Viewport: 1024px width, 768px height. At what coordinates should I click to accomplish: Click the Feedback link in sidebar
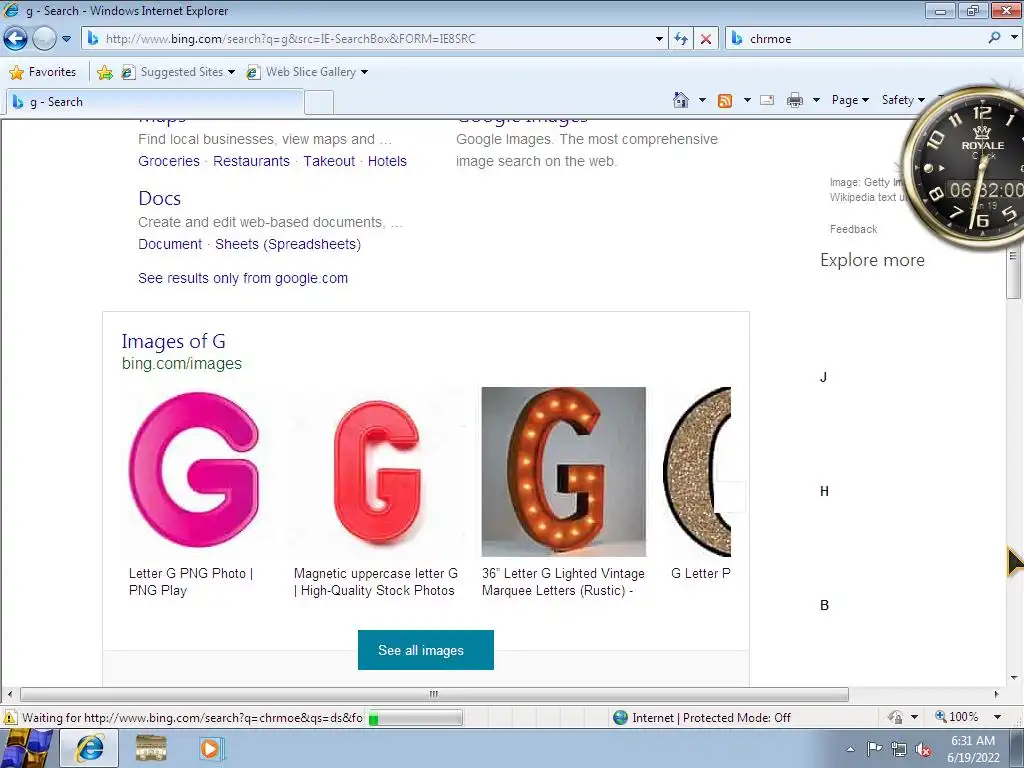tap(853, 229)
